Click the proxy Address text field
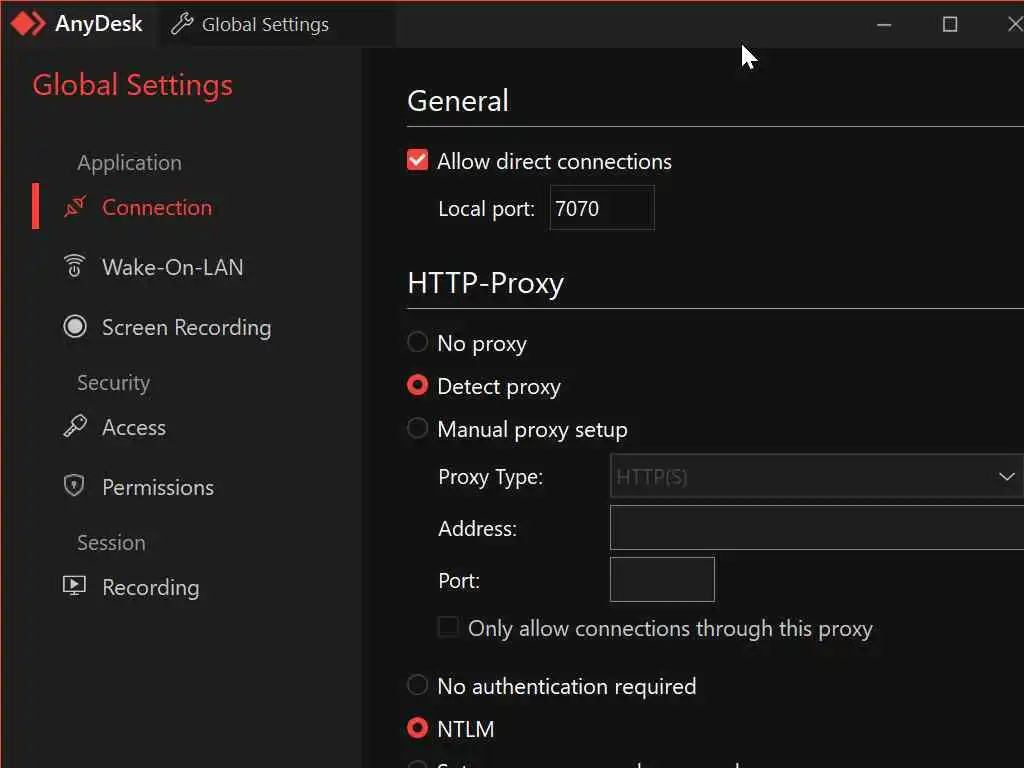 (815, 528)
